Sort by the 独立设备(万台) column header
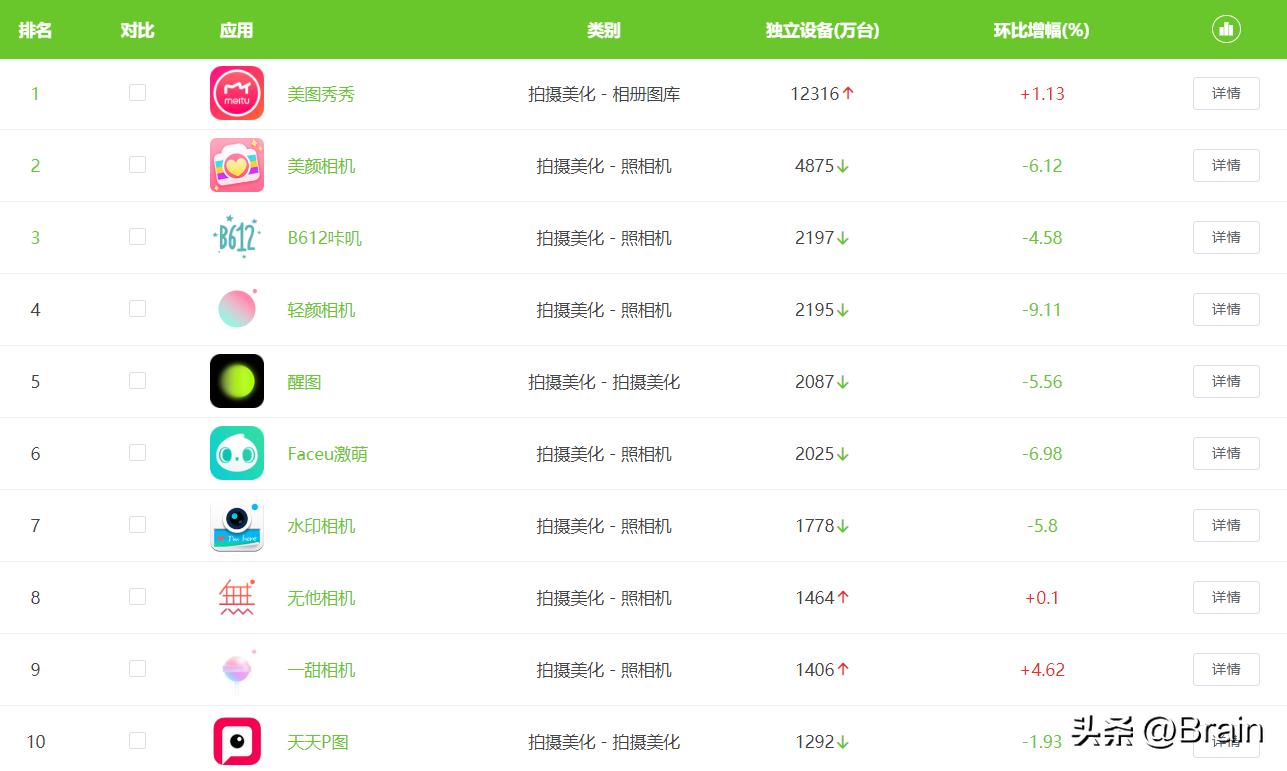1287x771 pixels. [821, 29]
